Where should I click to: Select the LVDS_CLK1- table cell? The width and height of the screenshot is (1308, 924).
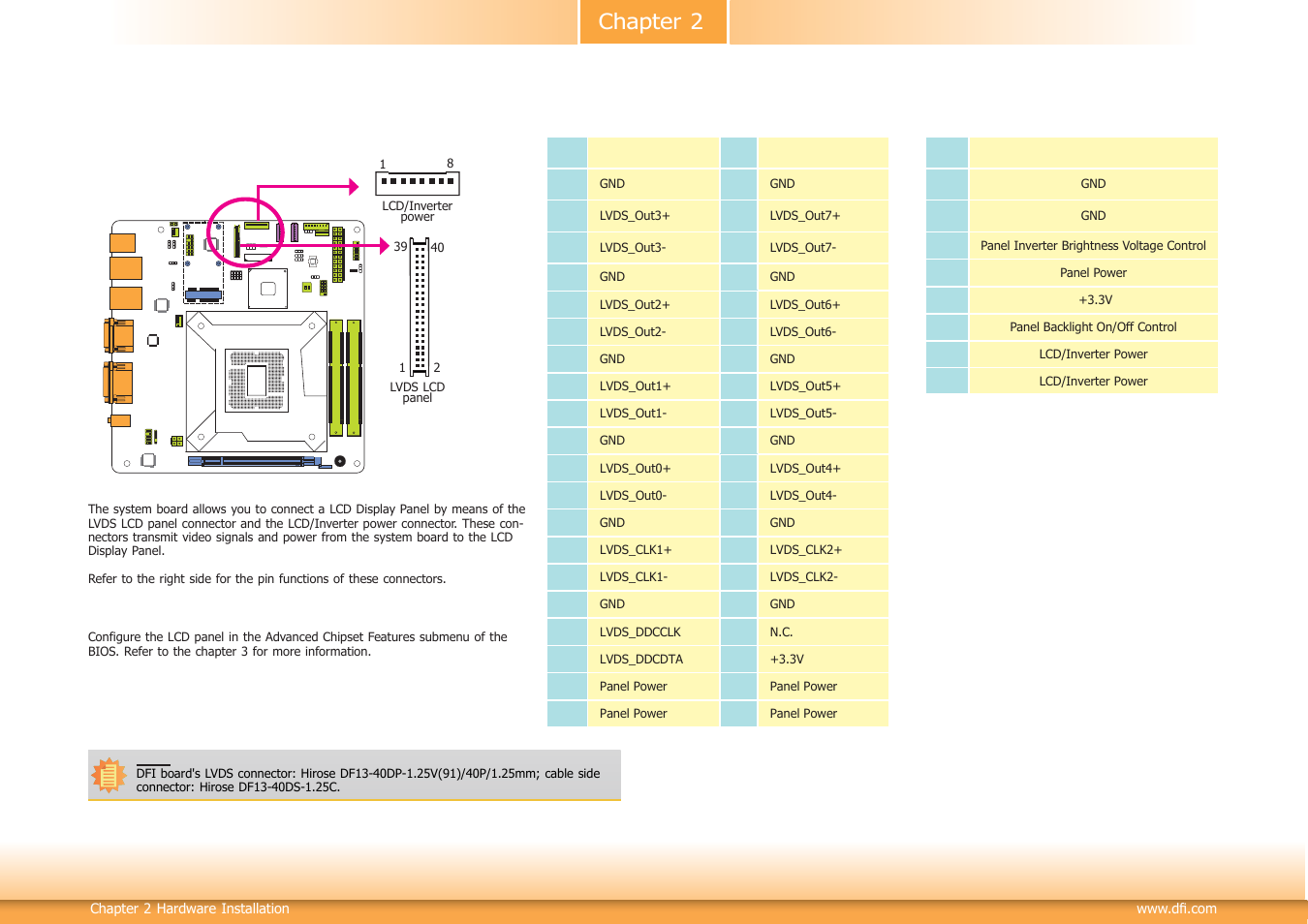[654, 577]
